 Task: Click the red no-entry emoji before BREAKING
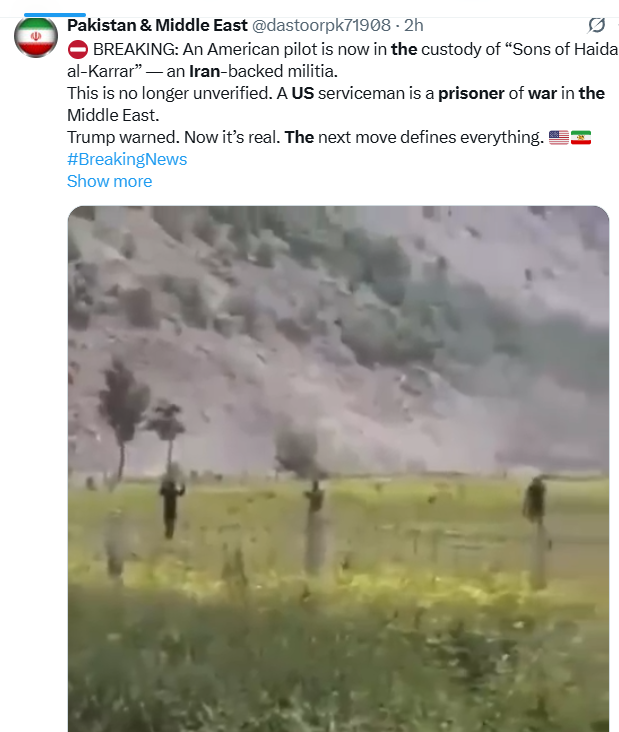(77, 49)
